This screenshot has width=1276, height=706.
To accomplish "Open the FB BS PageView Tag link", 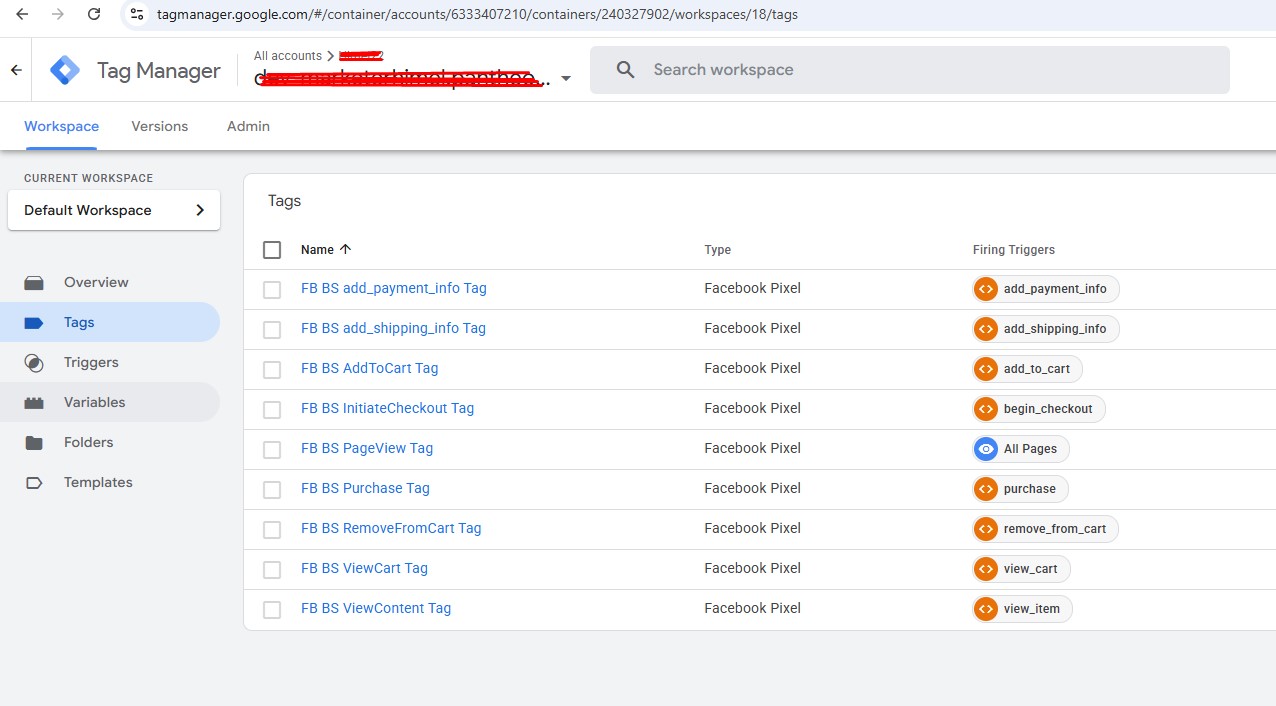I will pyautogui.click(x=367, y=448).
